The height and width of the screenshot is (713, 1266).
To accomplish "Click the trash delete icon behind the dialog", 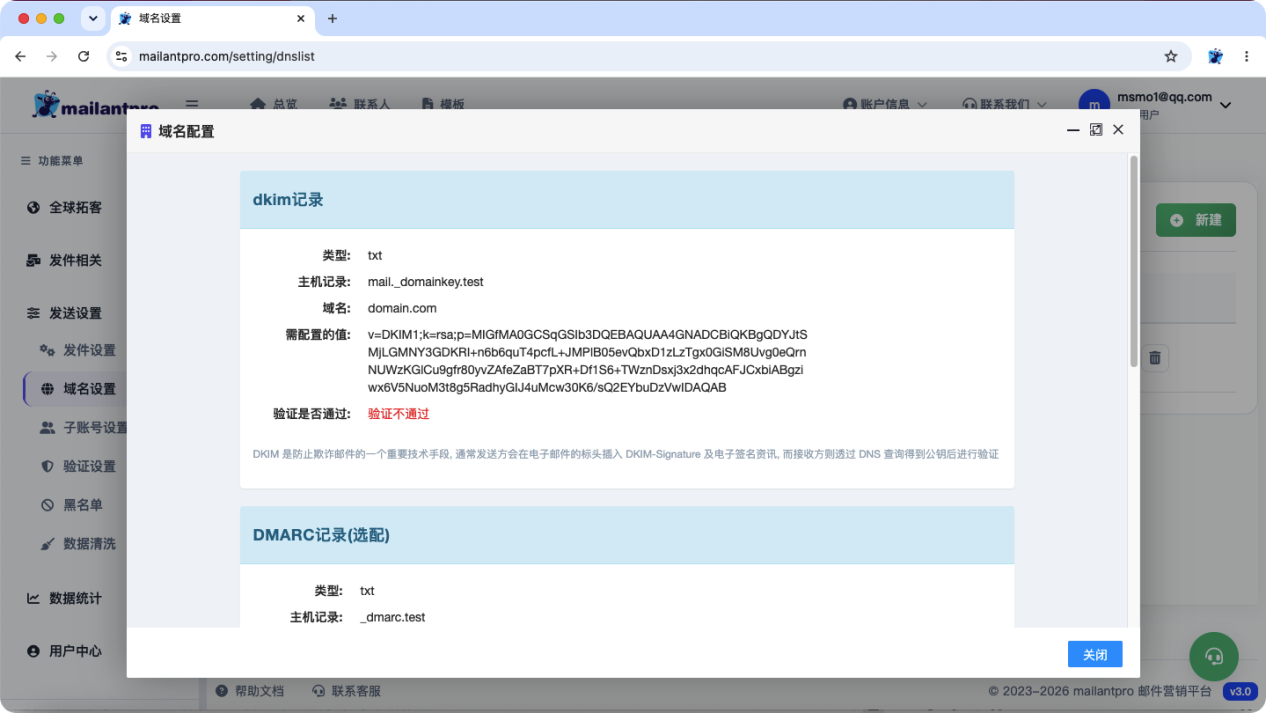I will 1155,358.
